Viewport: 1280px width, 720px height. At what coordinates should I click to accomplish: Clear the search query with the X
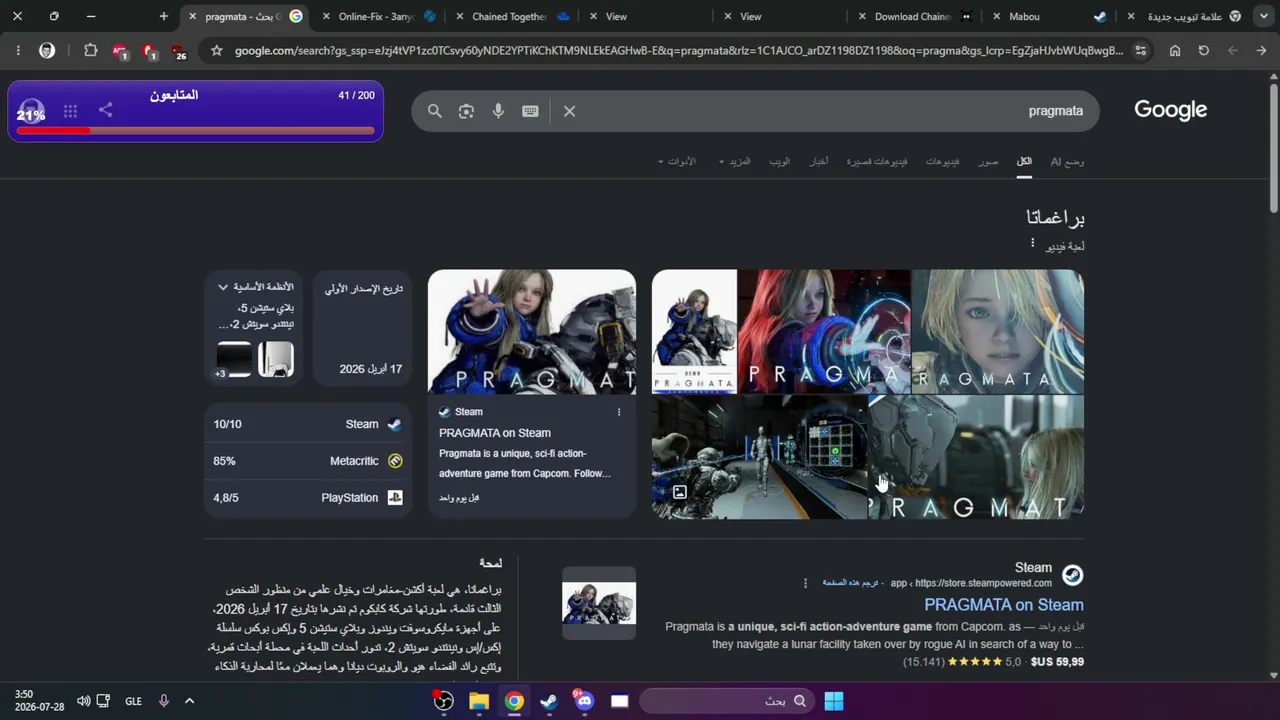[569, 111]
